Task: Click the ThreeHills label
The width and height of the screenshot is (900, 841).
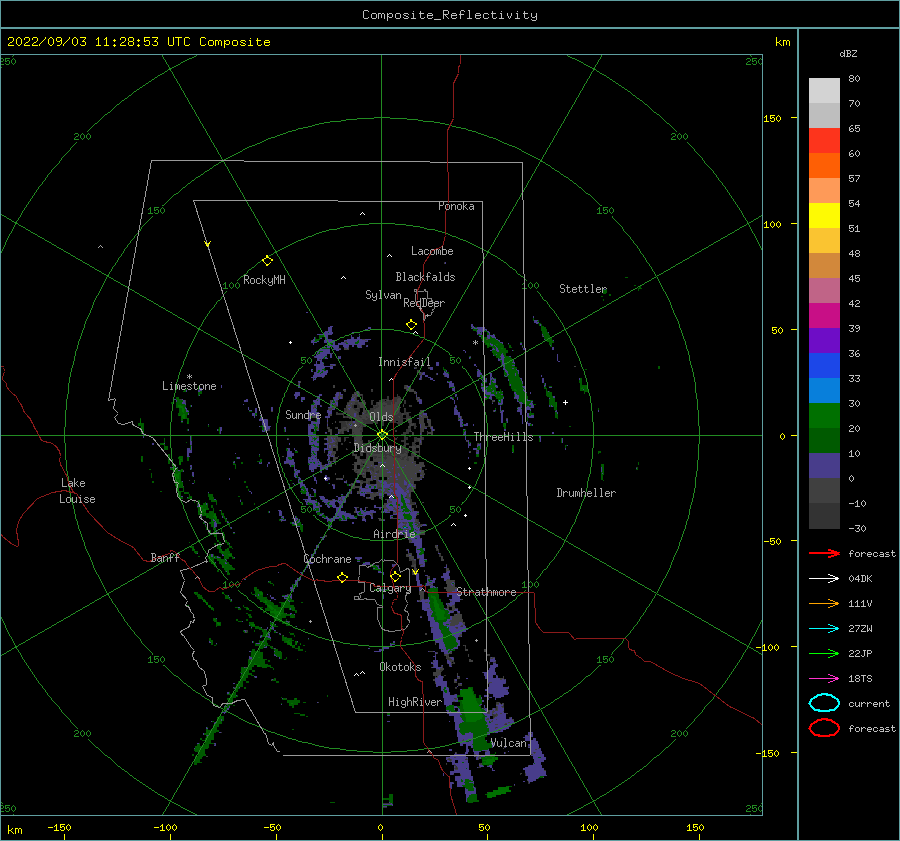Action: [x=503, y=437]
